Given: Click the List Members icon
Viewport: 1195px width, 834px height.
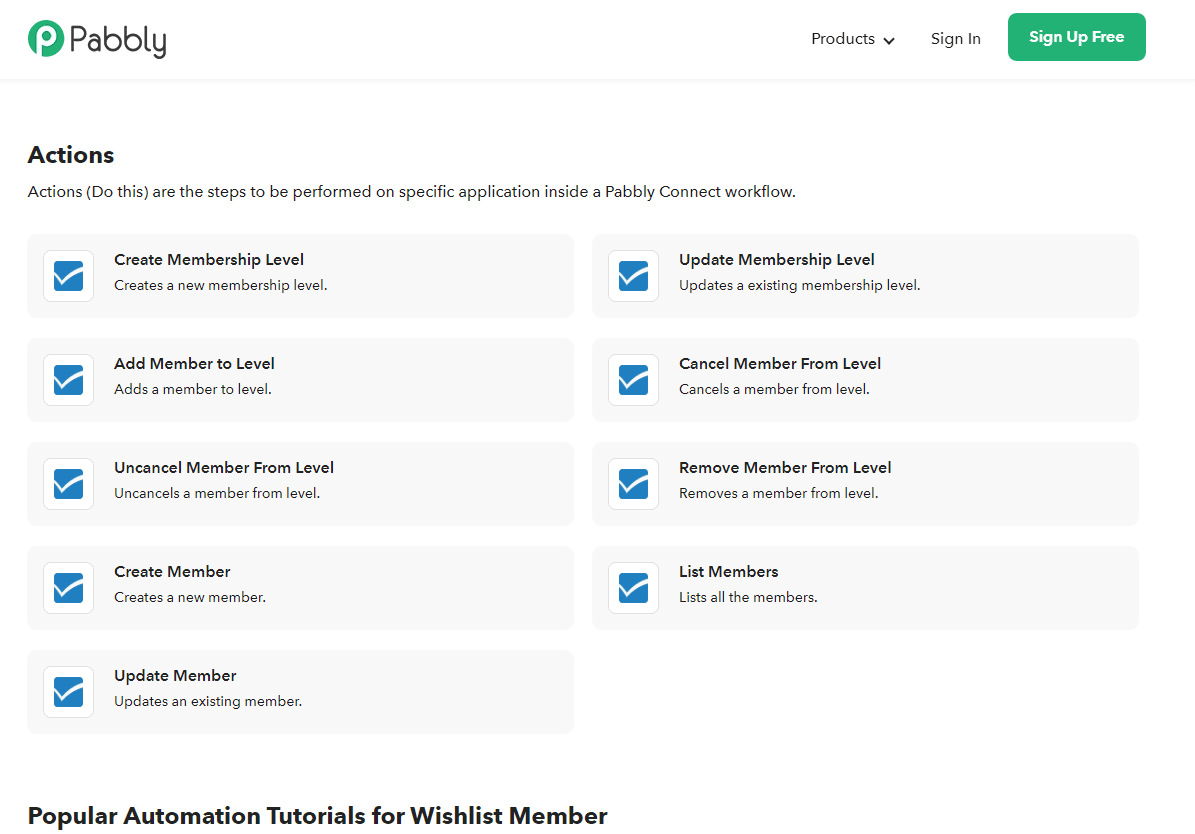Looking at the screenshot, I should [633, 588].
